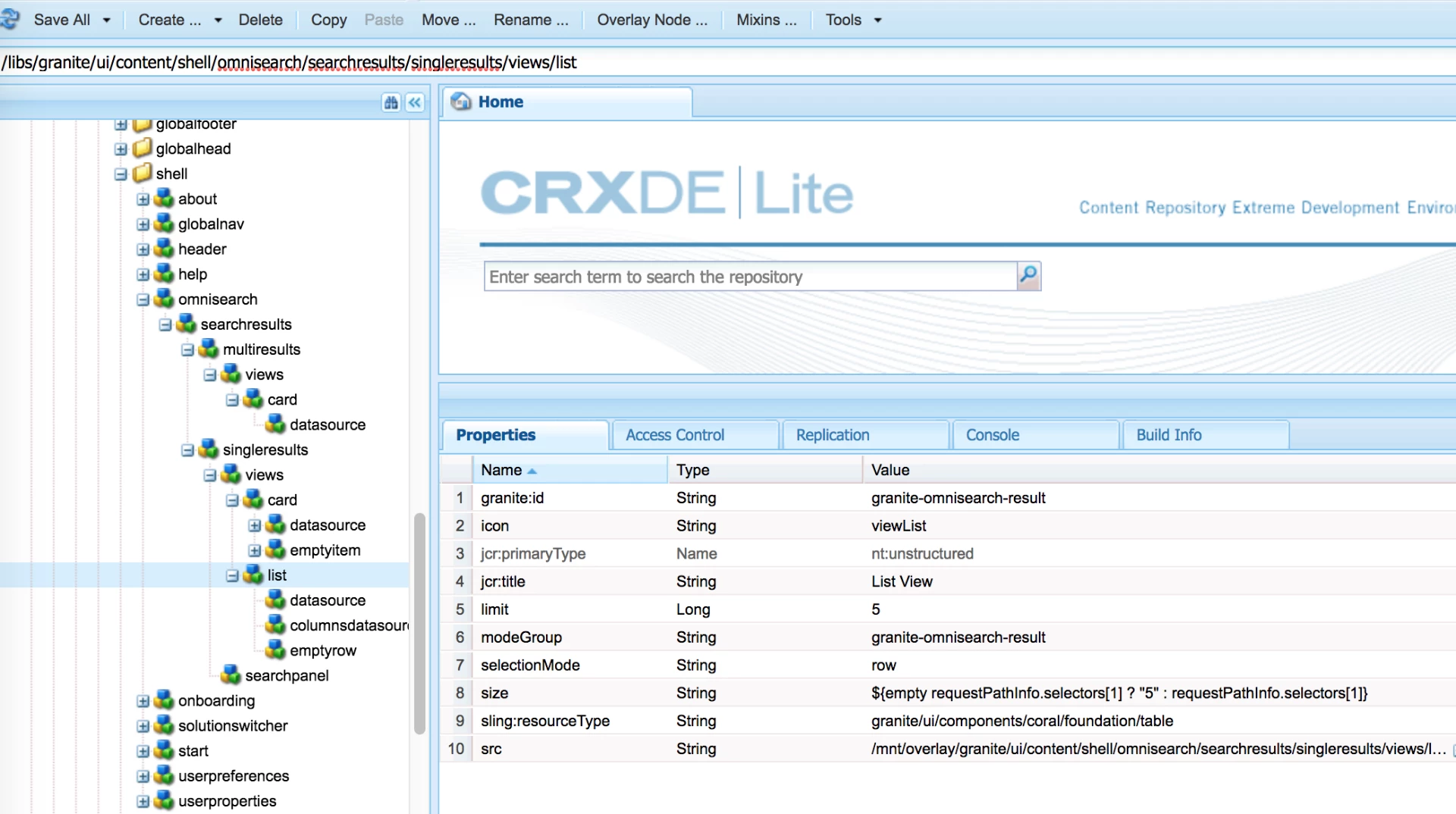Click the emptyrow node icon
The width and height of the screenshot is (1456, 814).
pyautogui.click(x=276, y=650)
